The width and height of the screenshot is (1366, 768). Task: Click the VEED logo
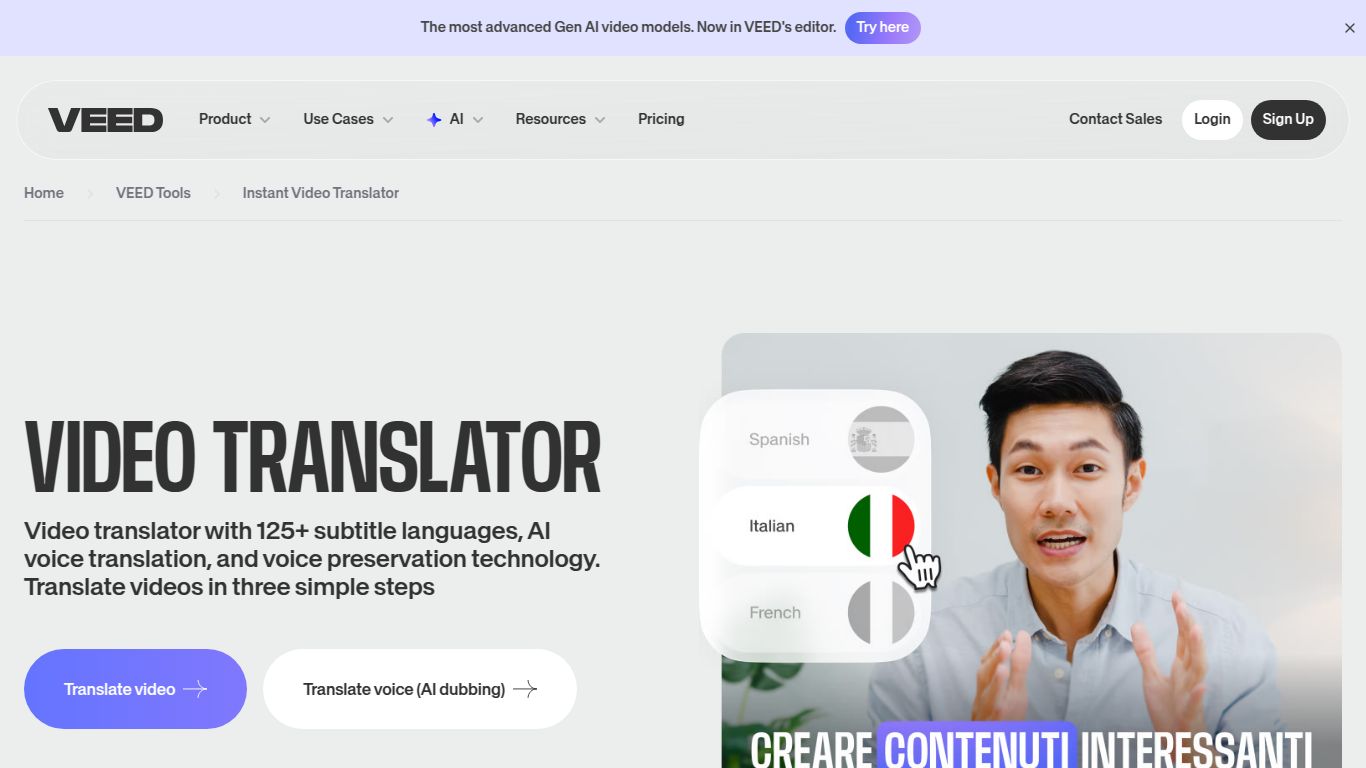105,119
